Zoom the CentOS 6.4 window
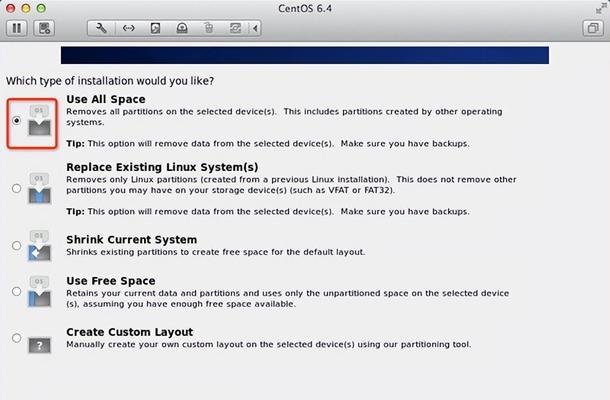 coord(41,8)
